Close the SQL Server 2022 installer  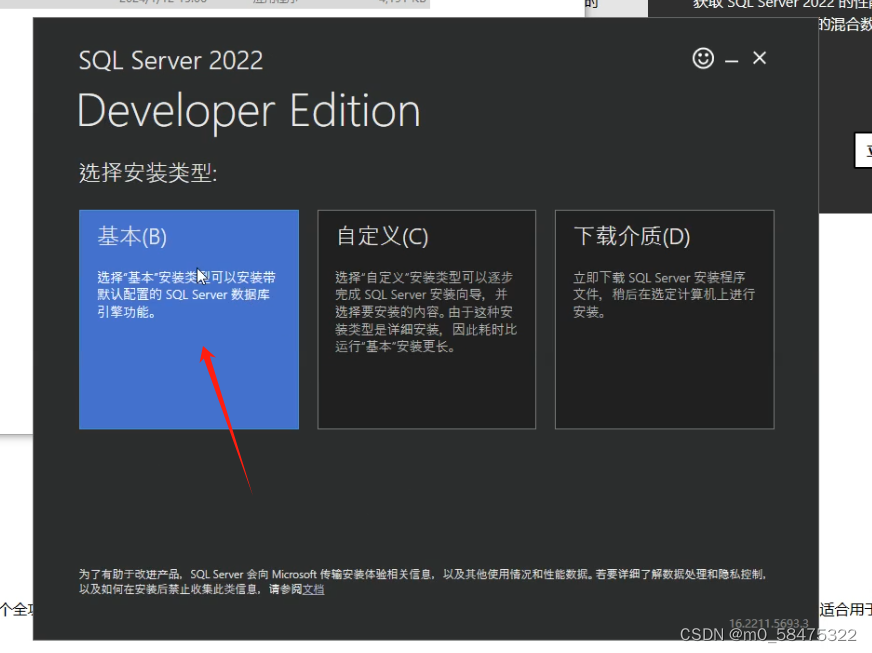coord(759,58)
